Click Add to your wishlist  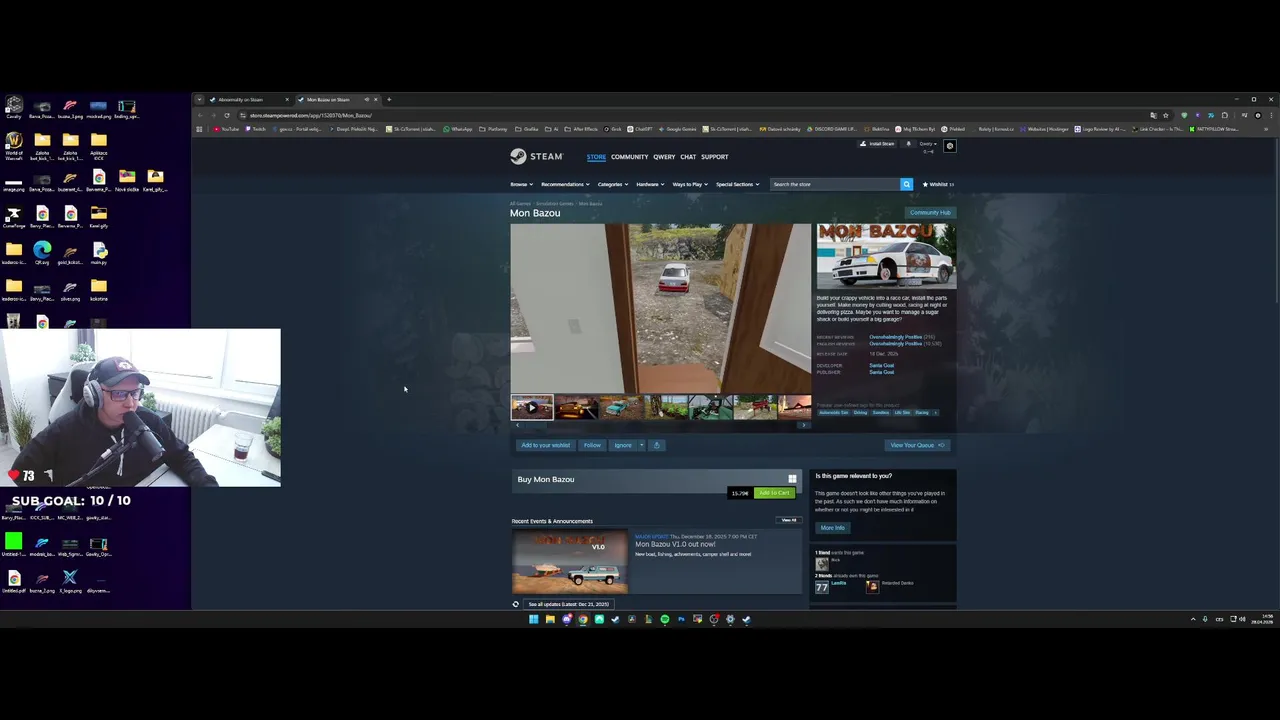click(545, 445)
